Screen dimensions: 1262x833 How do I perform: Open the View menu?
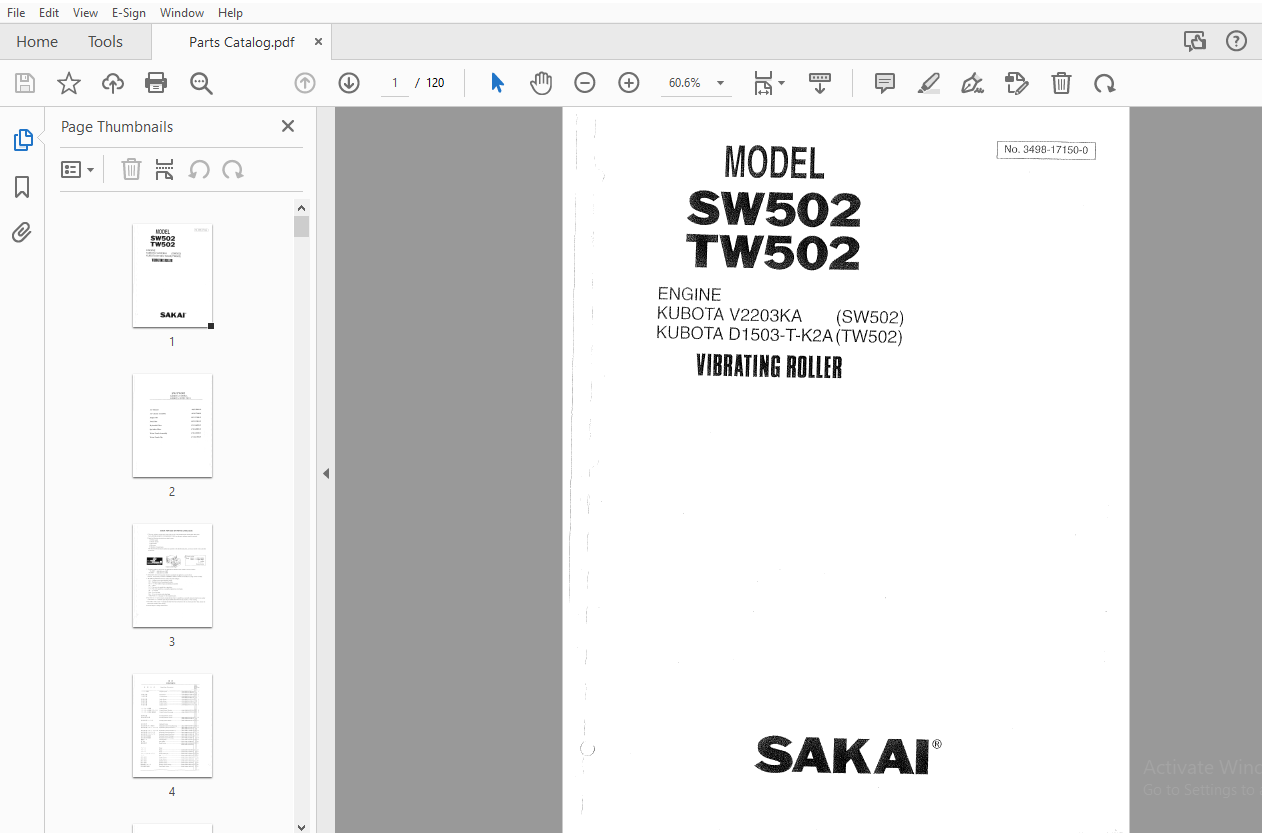85,13
